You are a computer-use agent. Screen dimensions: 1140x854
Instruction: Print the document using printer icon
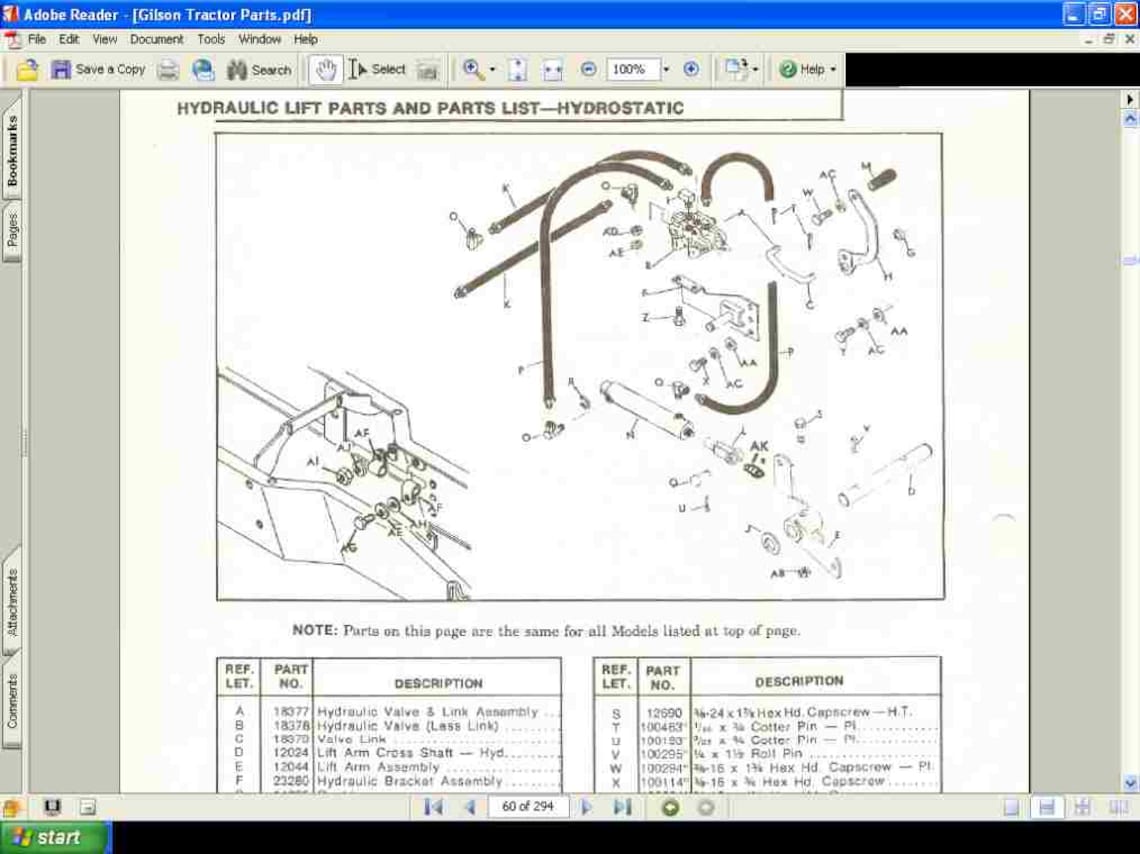tap(168, 70)
